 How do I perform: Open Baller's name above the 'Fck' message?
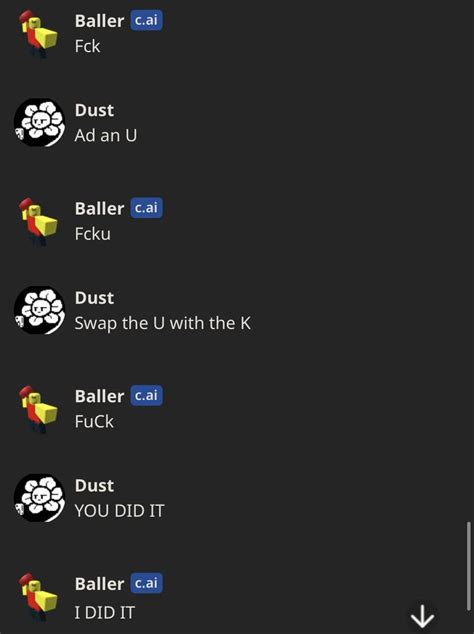pyautogui.click(x=99, y=21)
